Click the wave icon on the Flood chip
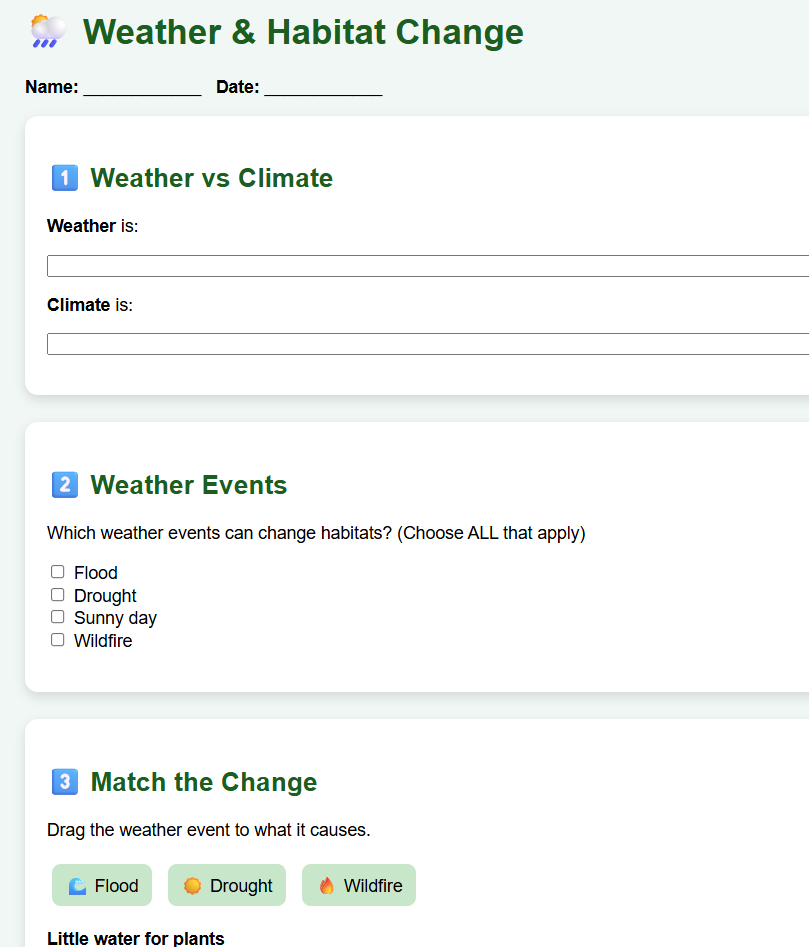 pyautogui.click(x=77, y=886)
